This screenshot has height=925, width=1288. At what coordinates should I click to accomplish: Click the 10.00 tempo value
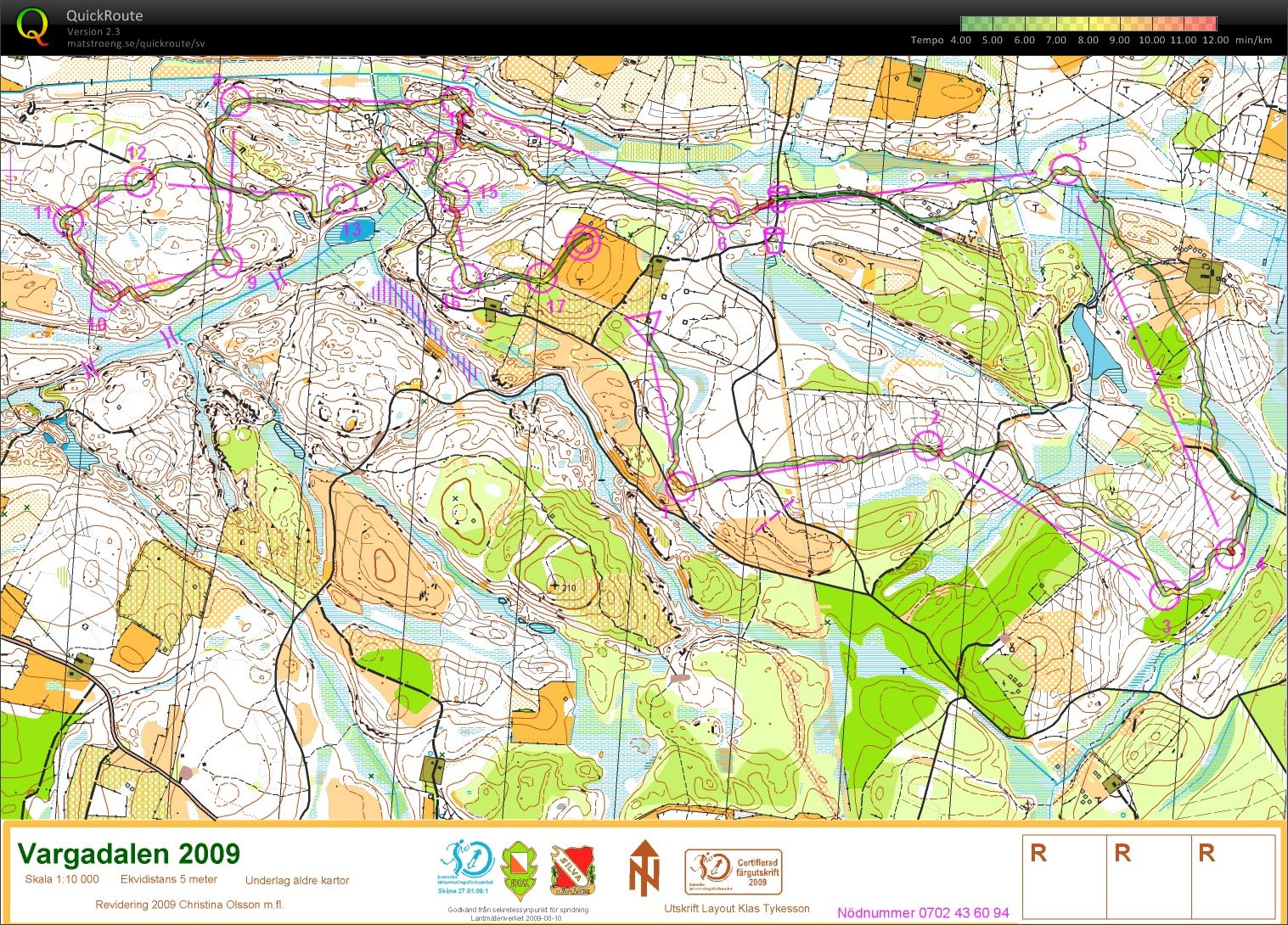tap(1151, 40)
